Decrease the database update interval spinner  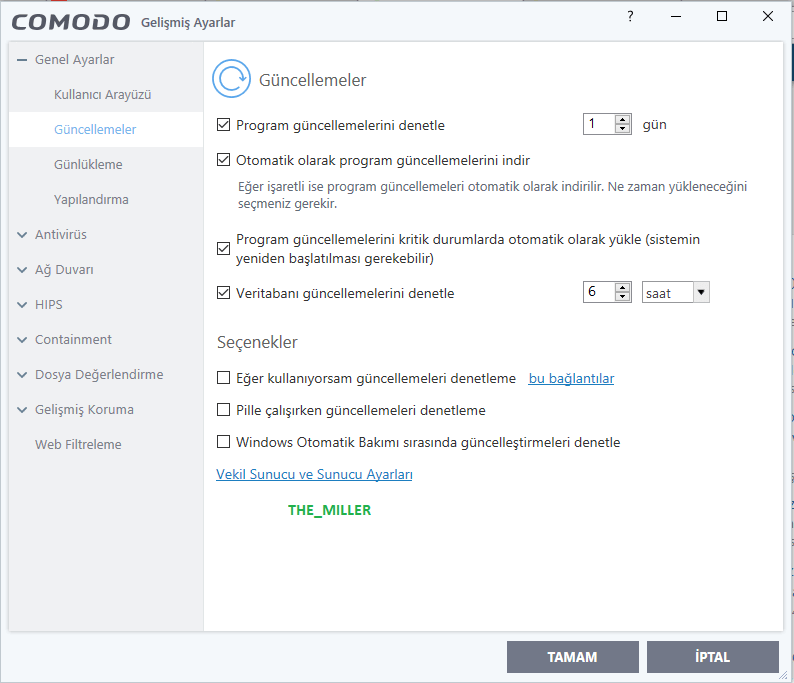coord(623,297)
